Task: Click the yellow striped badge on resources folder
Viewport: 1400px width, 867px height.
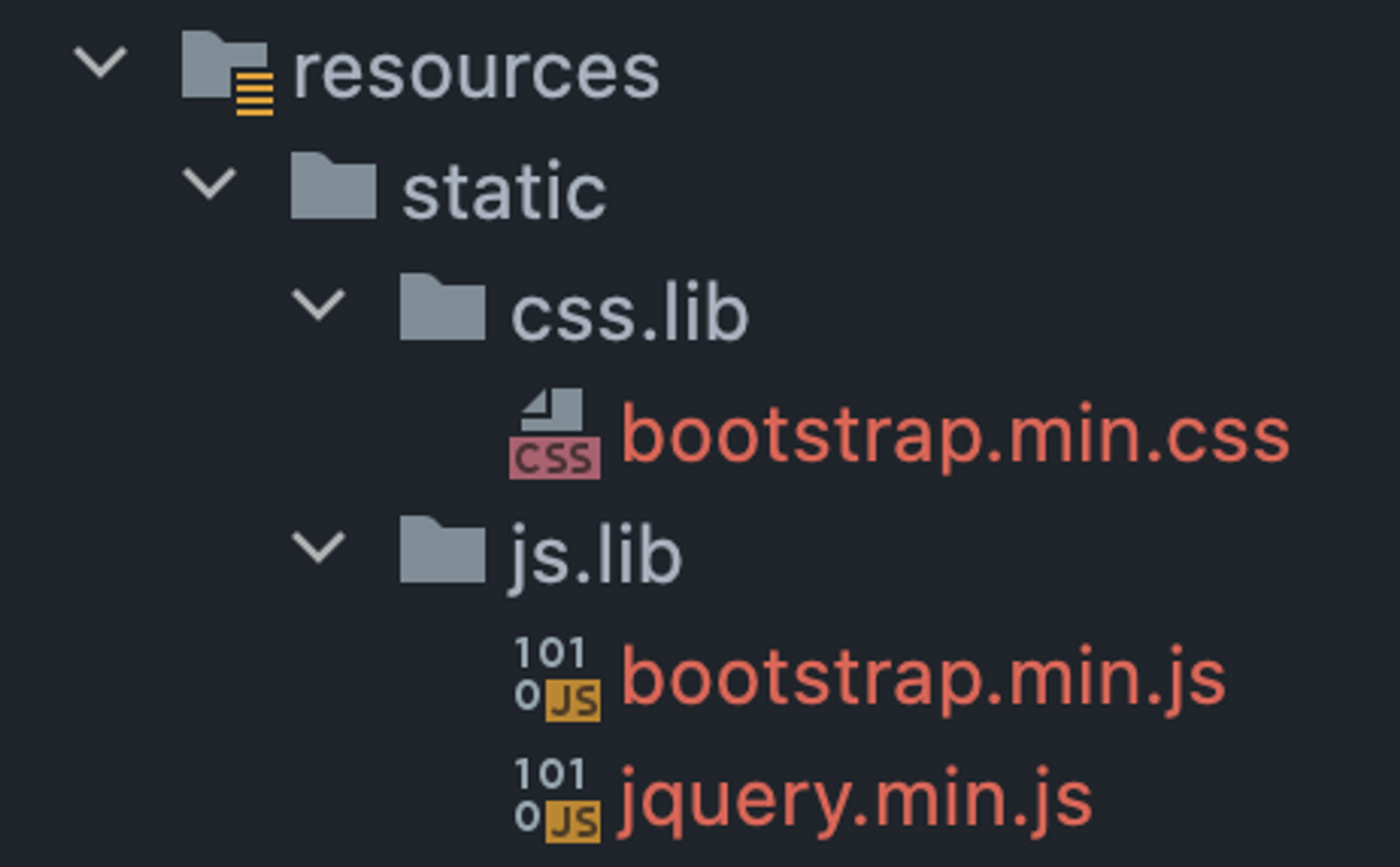Action: tap(255, 94)
